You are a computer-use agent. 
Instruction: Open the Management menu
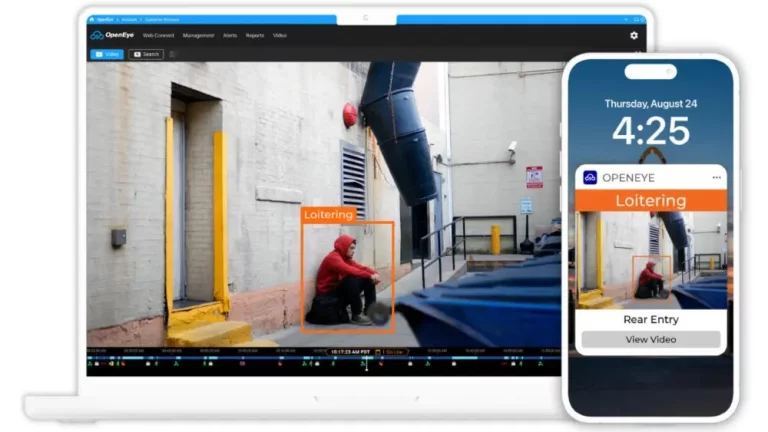coord(198,36)
